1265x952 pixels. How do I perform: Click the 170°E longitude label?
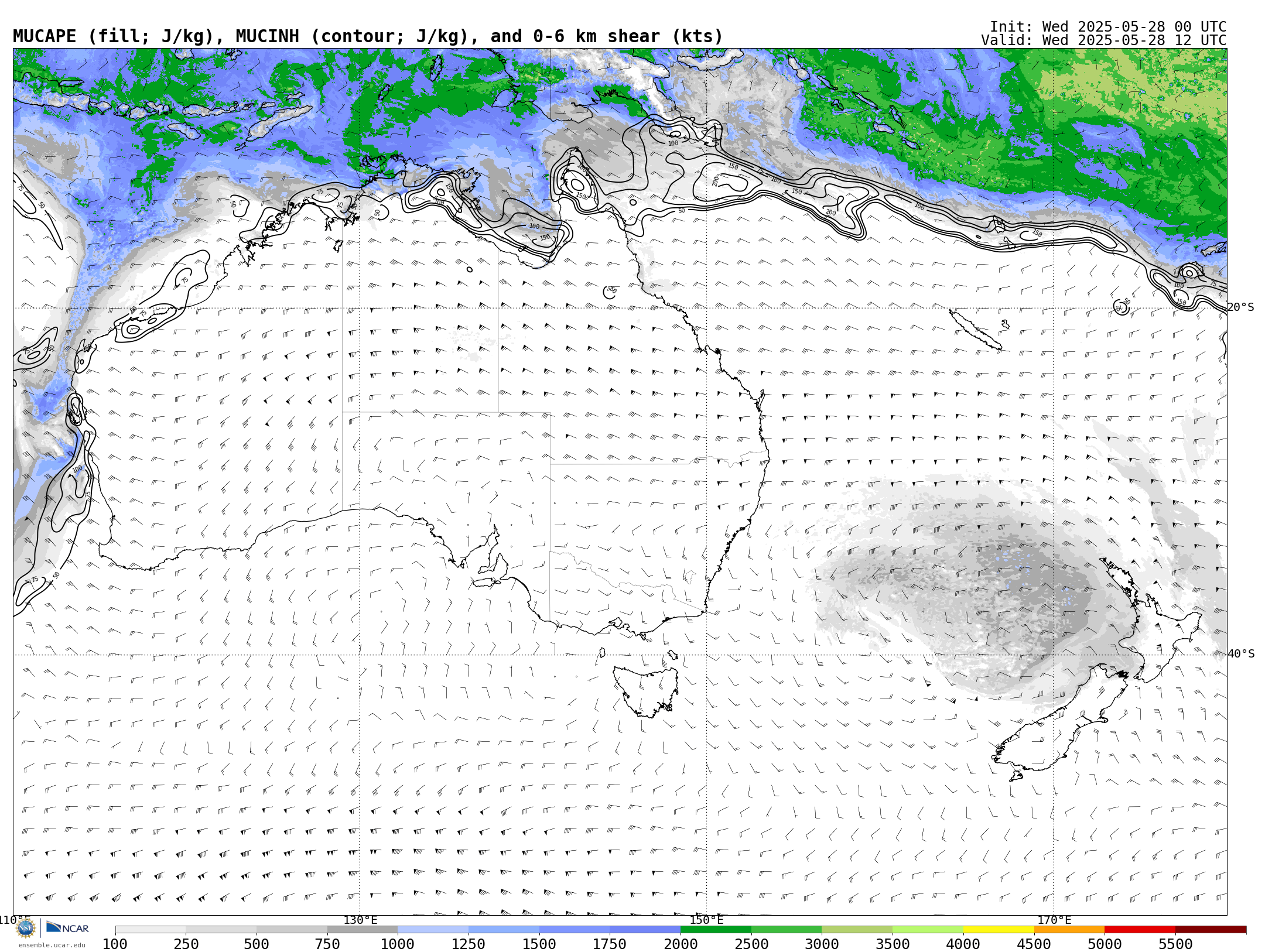click(1054, 920)
